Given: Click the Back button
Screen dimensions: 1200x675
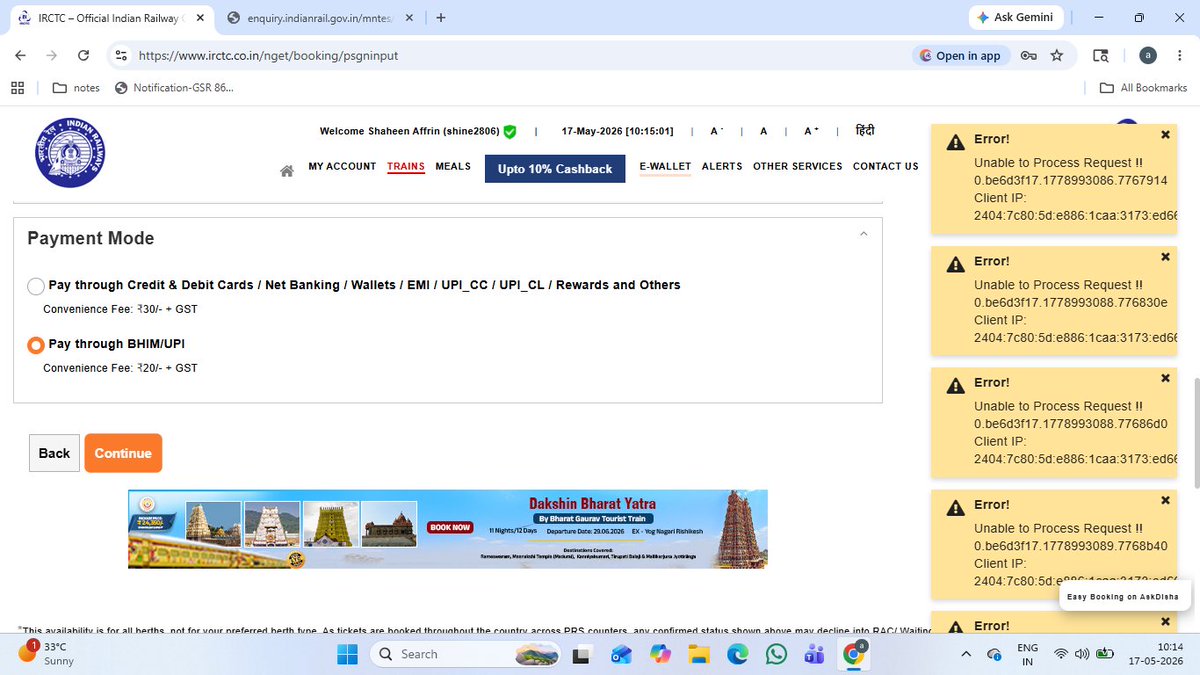Looking at the screenshot, I should pyautogui.click(x=54, y=453).
